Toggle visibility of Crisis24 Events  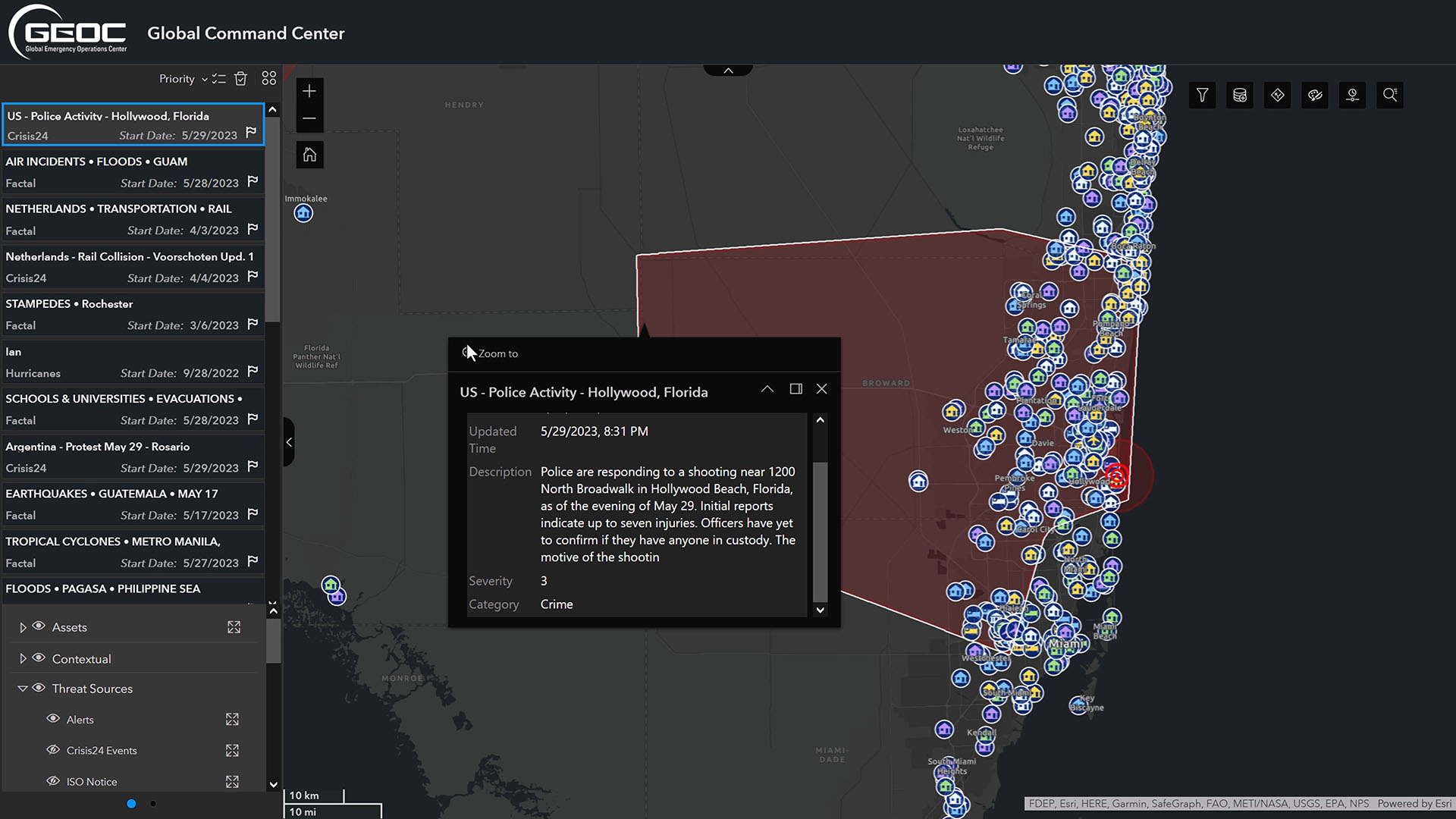click(53, 750)
